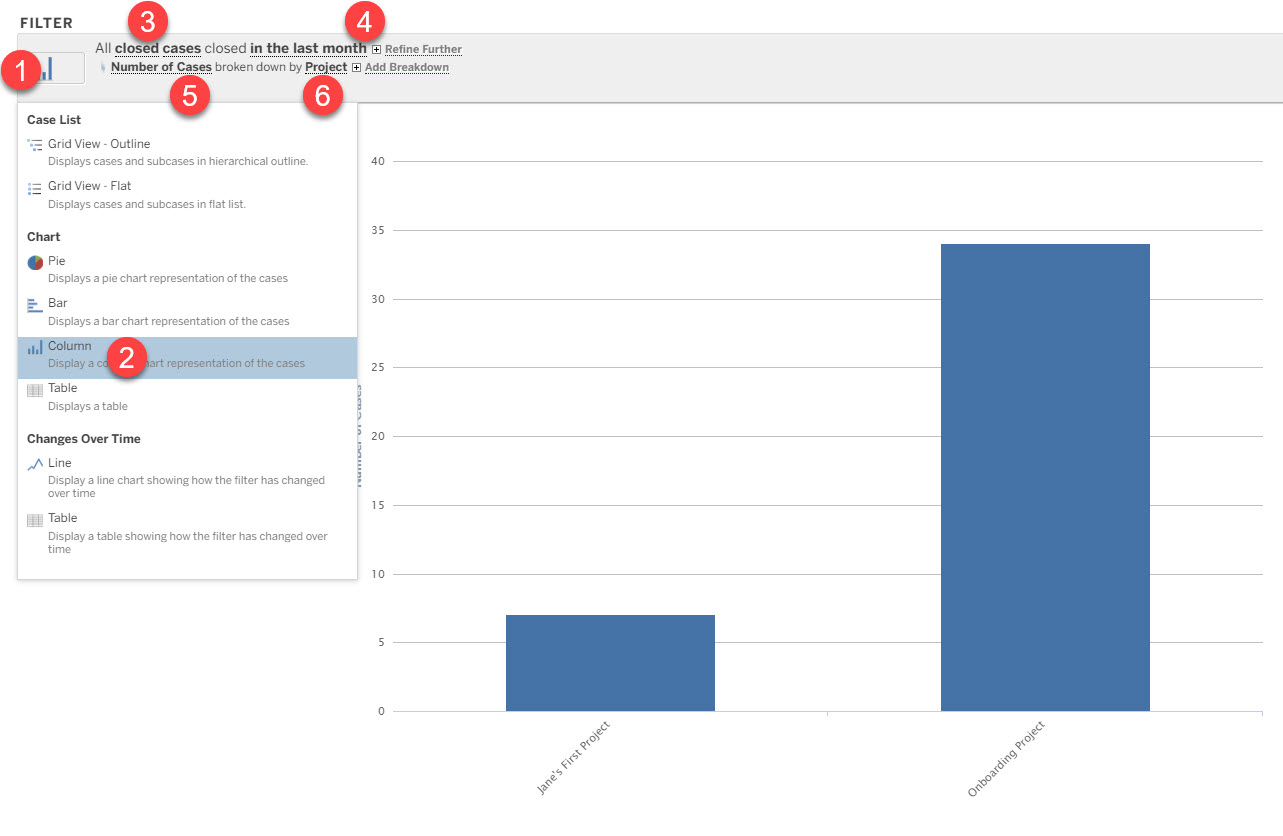Open the 'in the last month' filter
This screenshot has width=1283, height=836.
point(308,48)
